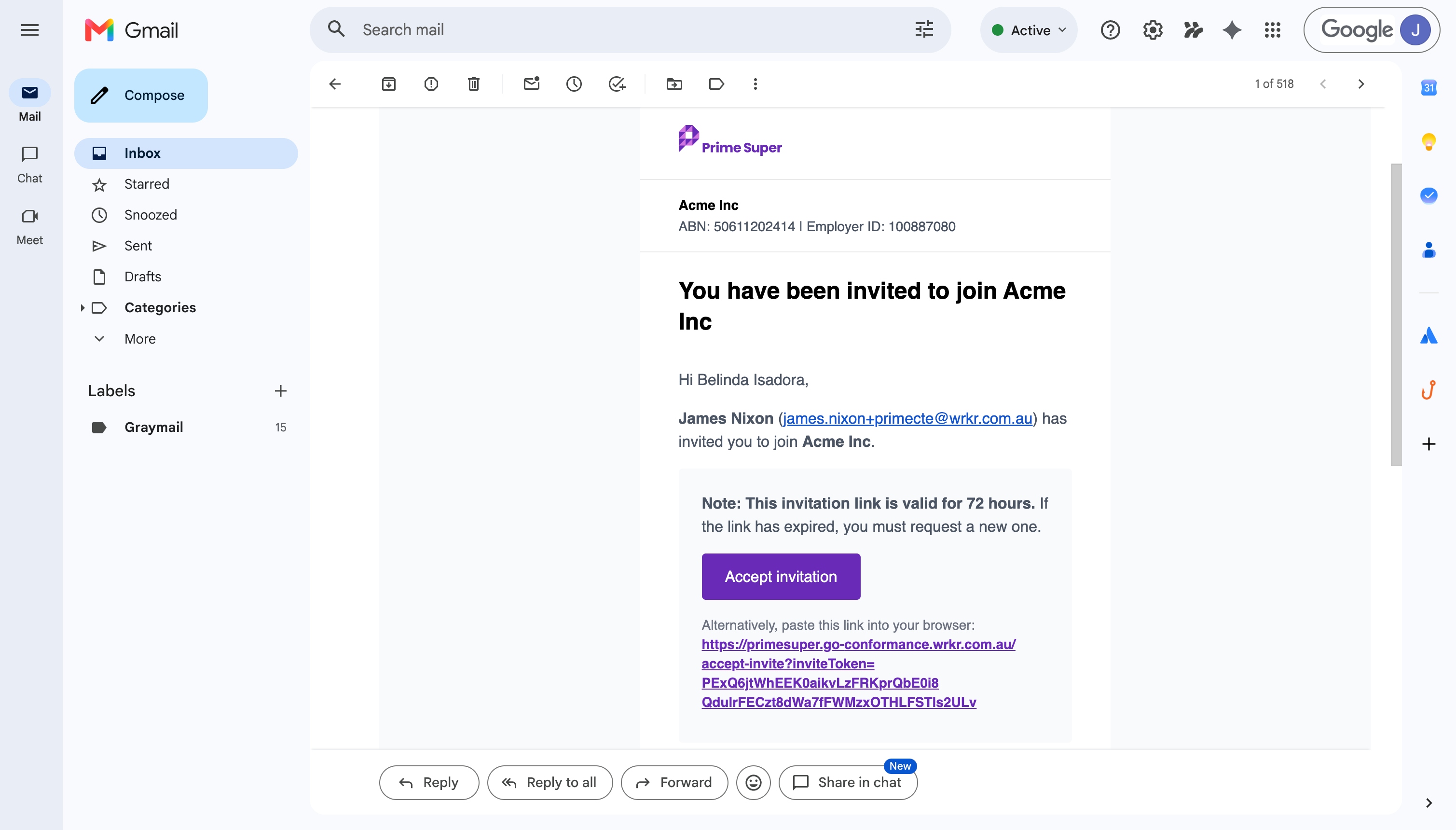Get add-ons with side panel plus
This screenshot has height=830, width=1456.
(x=1428, y=444)
